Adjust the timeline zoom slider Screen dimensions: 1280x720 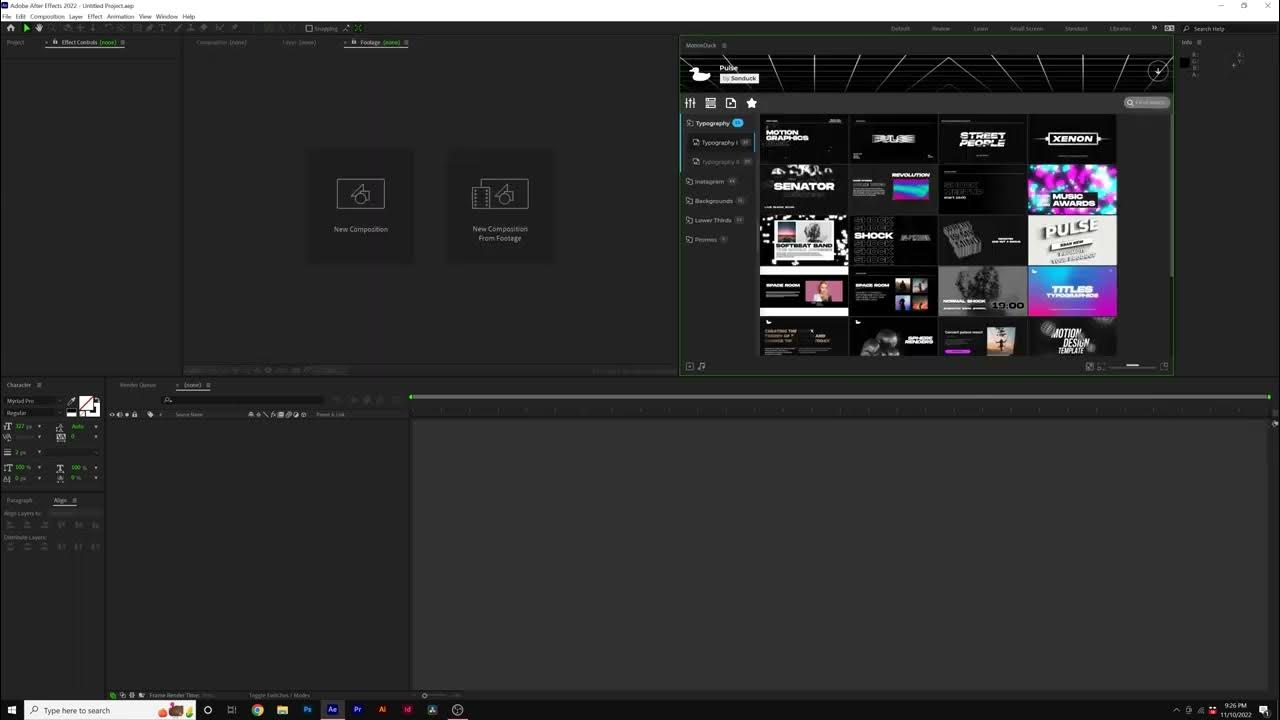pyautogui.click(x=425, y=695)
